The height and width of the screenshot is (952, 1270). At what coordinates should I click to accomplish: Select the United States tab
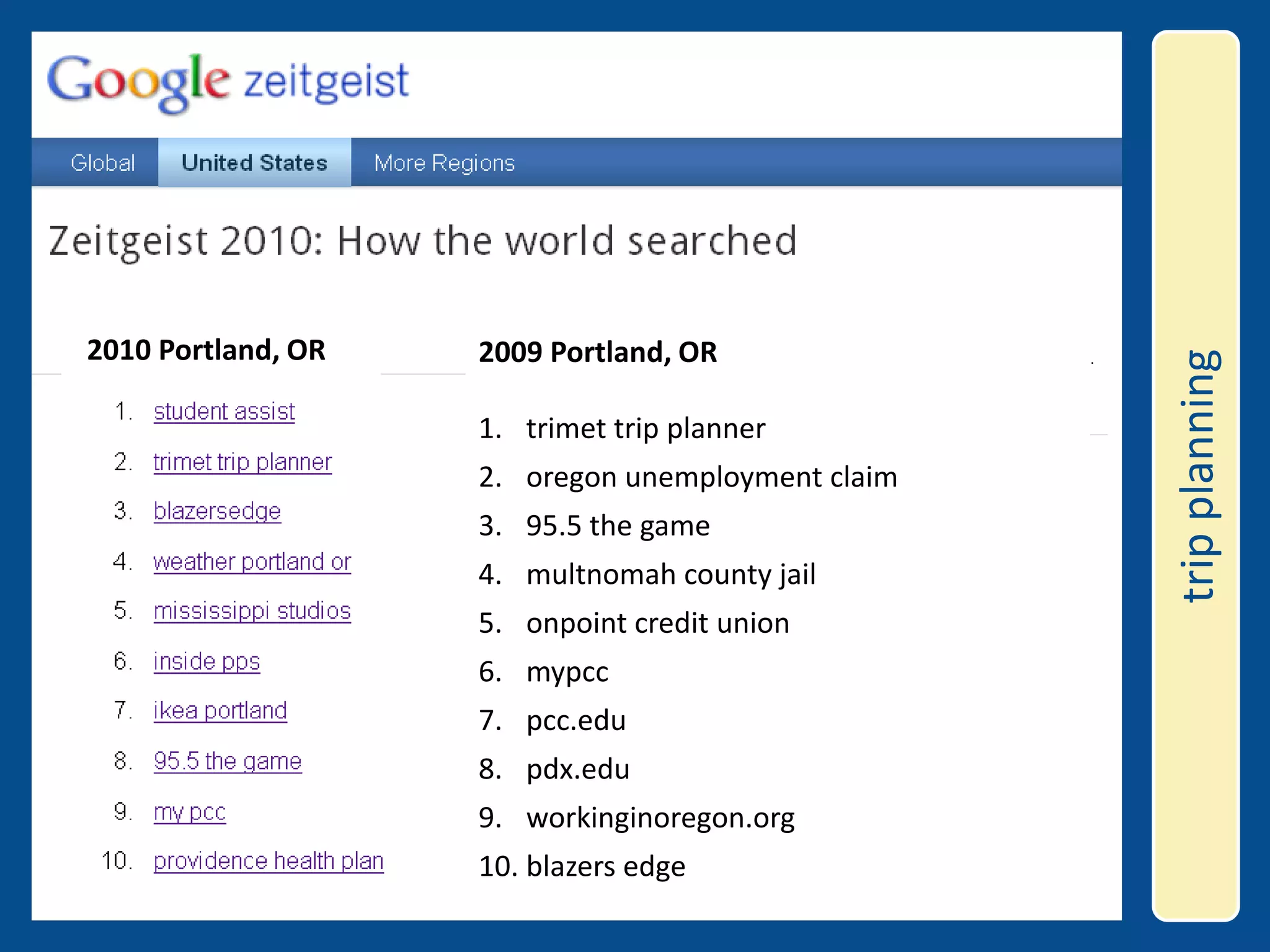[x=254, y=163]
